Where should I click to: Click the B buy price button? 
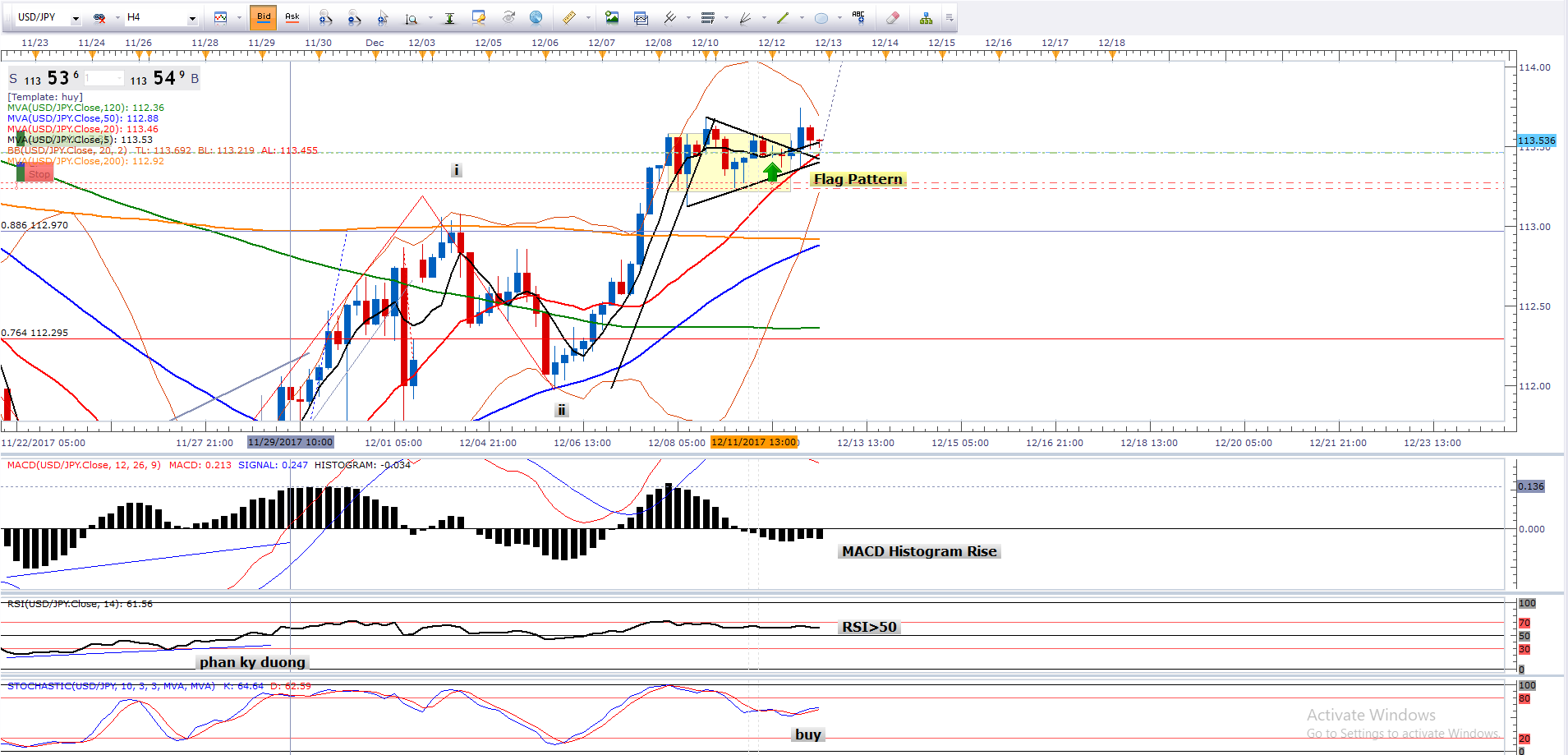[x=195, y=79]
